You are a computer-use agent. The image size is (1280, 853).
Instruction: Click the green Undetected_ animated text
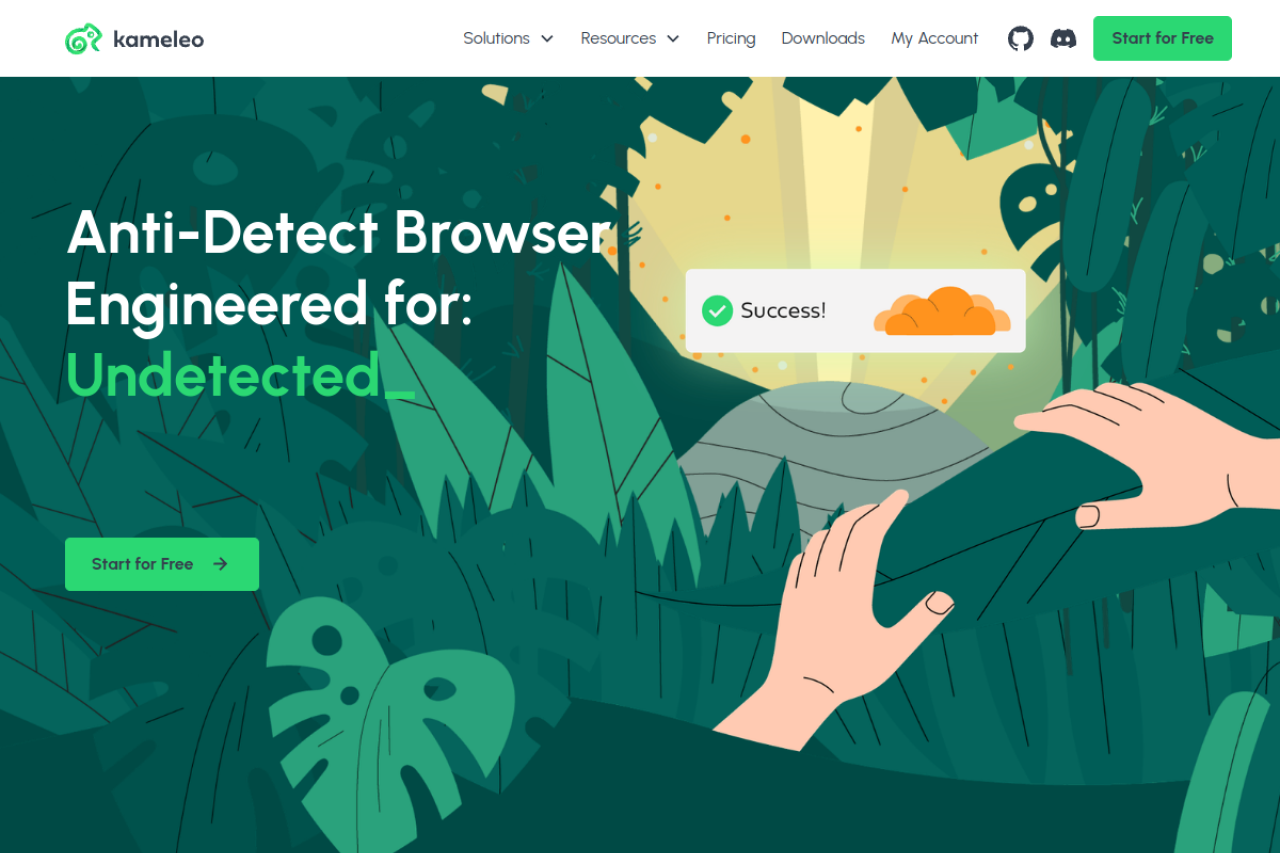[x=240, y=376]
